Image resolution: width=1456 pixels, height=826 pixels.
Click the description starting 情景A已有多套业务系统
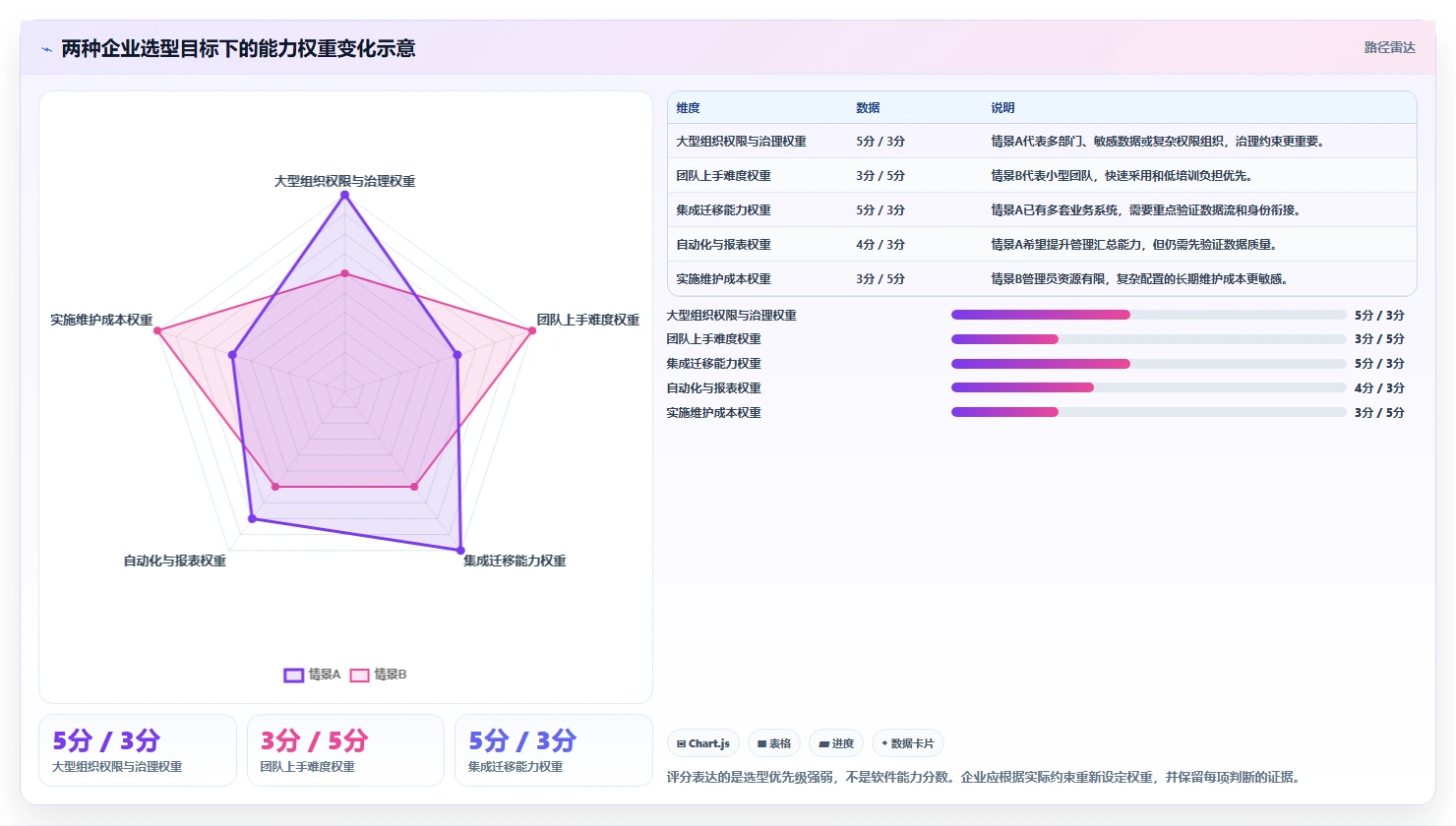click(x=1148, y=210)
